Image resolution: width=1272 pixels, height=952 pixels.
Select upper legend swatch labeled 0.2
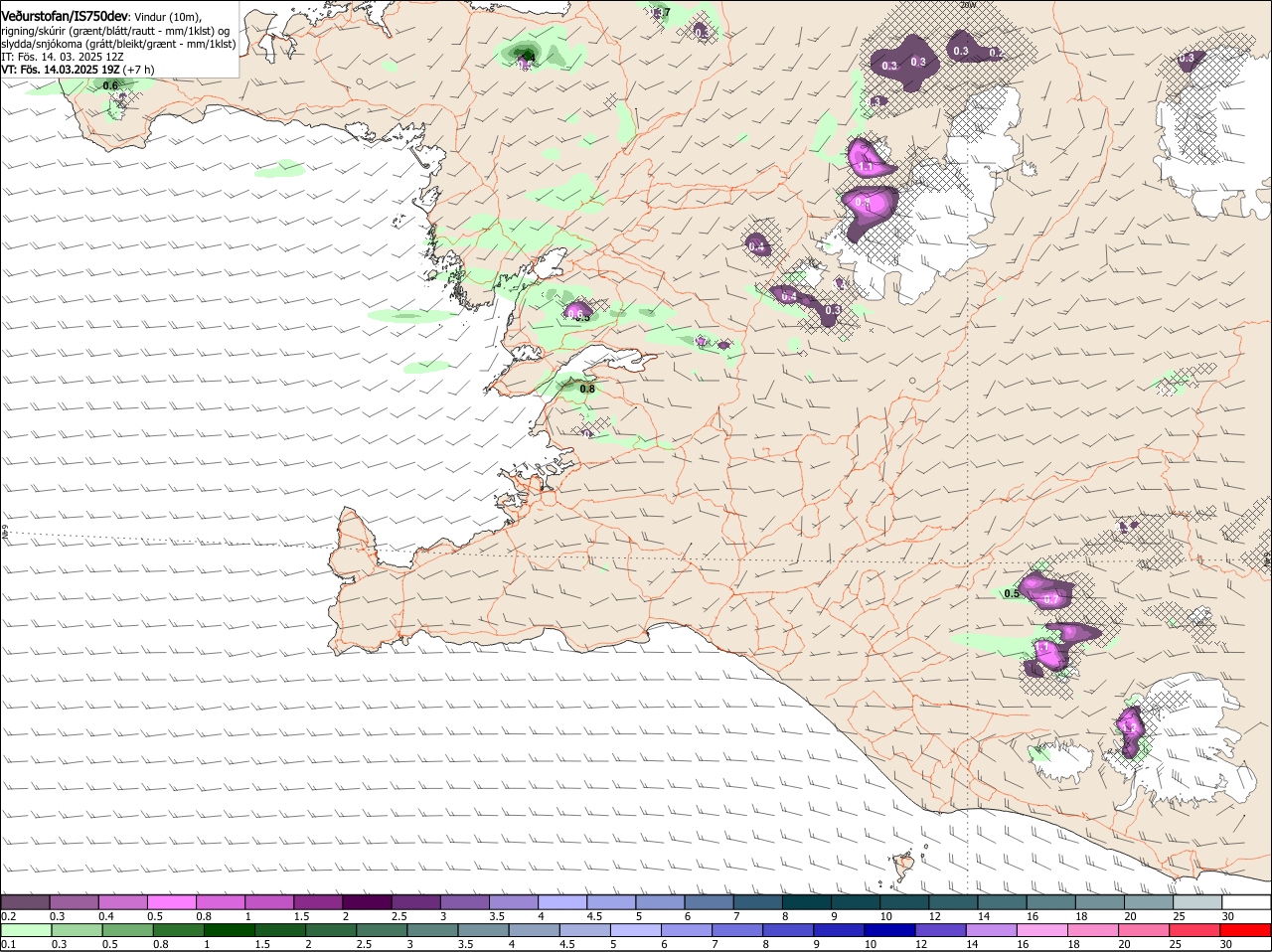[x=26, y=902]
